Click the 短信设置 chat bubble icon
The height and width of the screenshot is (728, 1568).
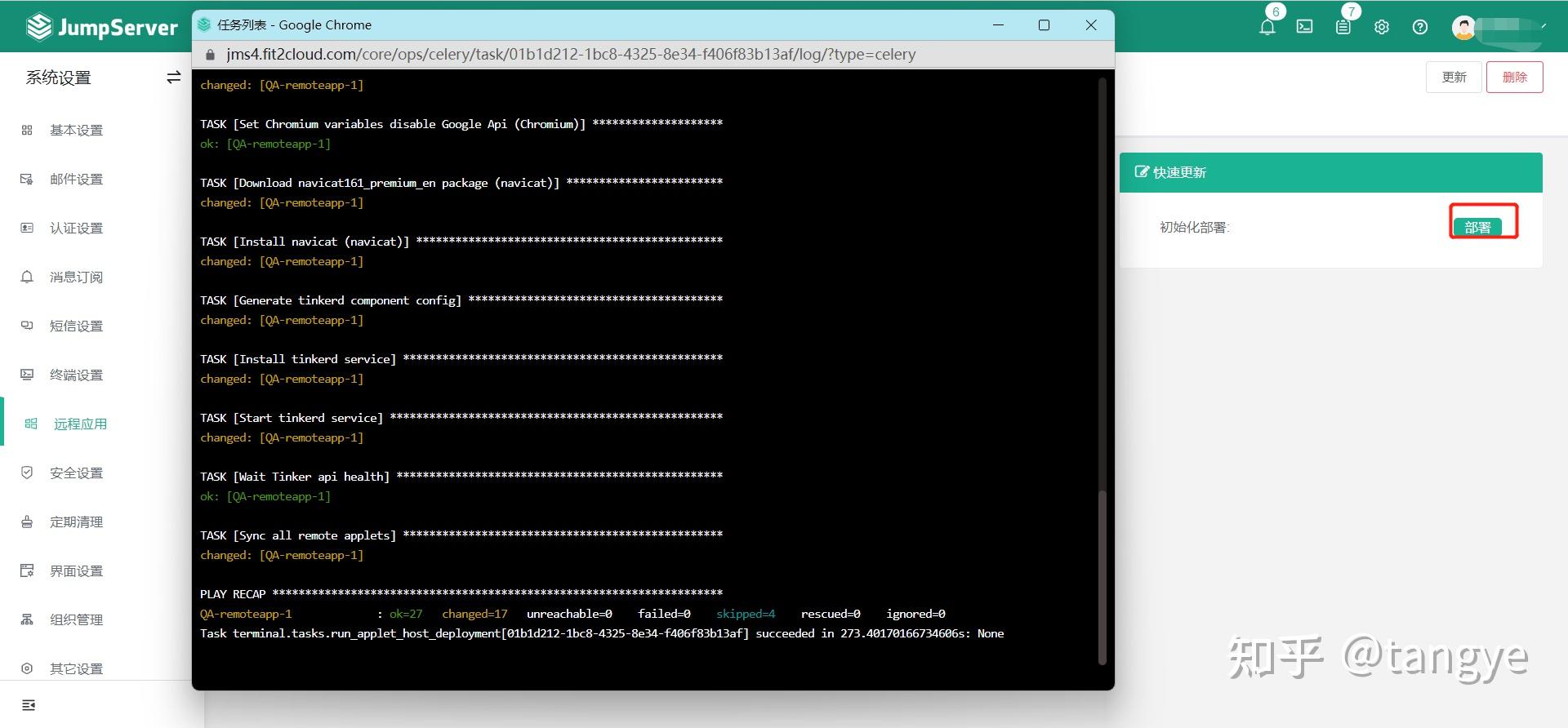coord(27,326)
